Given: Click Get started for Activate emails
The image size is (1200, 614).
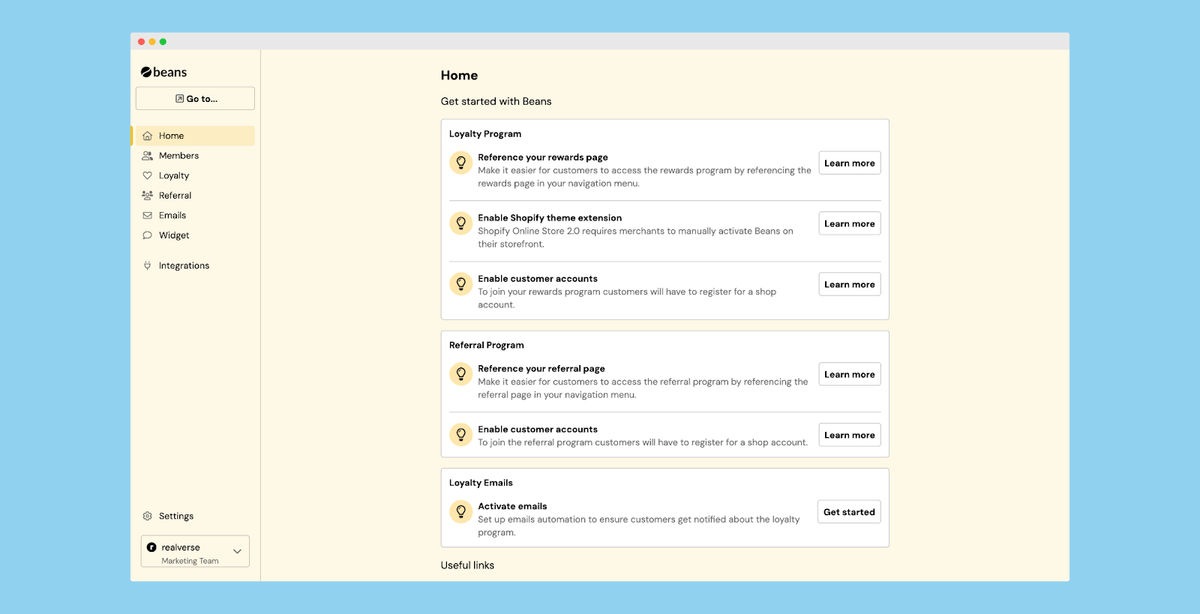Looking at the screenshot, I should point(849,512).
